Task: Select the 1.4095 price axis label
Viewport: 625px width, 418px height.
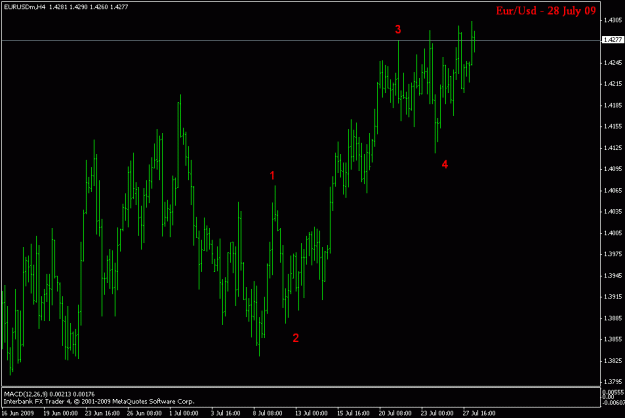Action: (x=613, y=169)
